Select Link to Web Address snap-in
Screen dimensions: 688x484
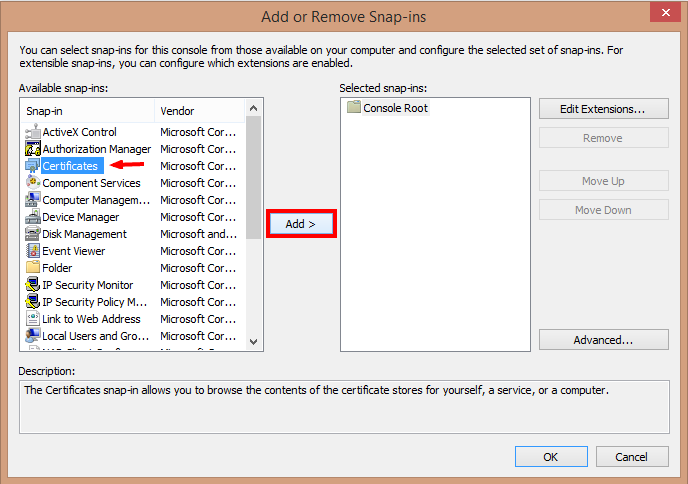[94, 319]
